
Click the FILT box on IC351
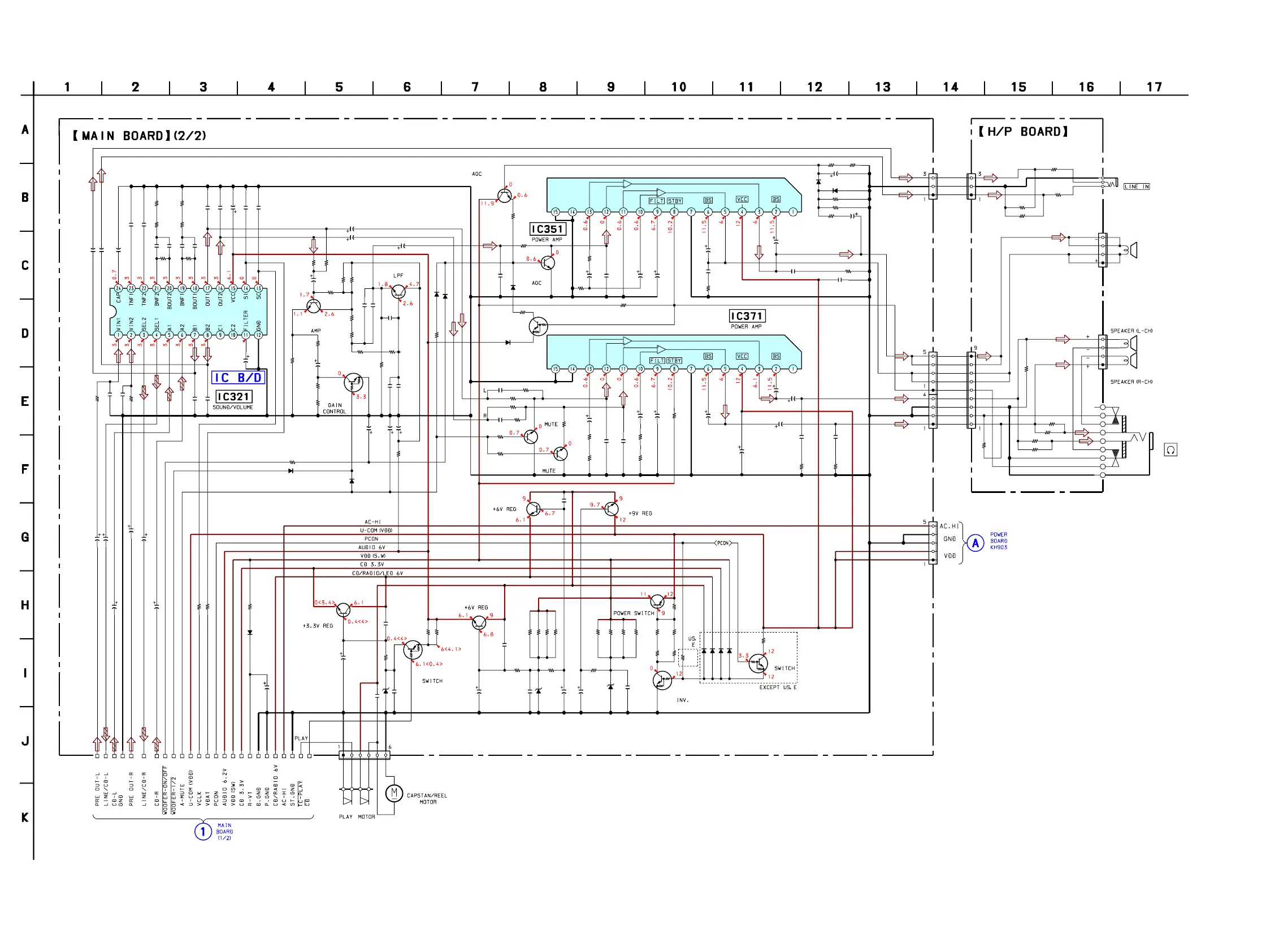pyautogui.click(x=656, y=201)
